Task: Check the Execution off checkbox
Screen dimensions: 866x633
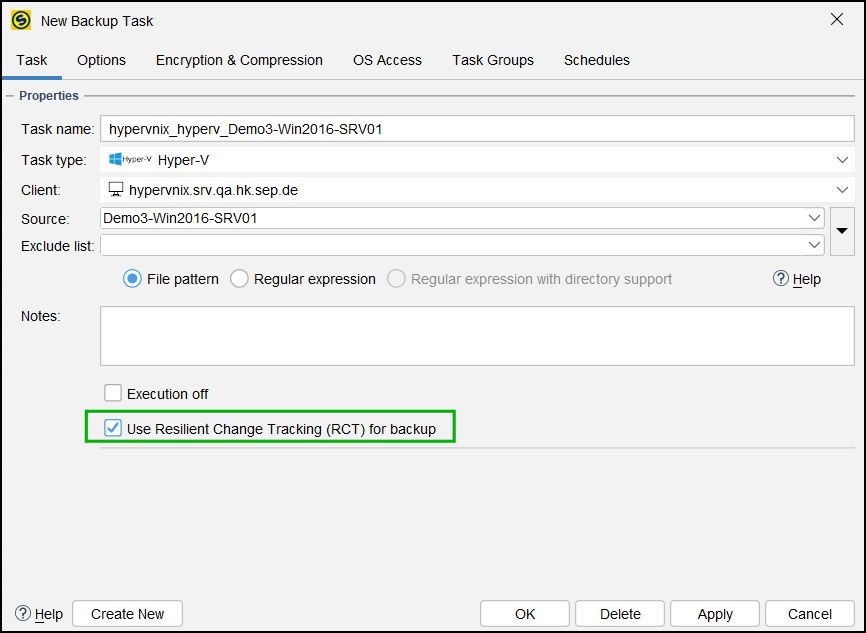Action: pyautogui.click(x=113, y=393)
